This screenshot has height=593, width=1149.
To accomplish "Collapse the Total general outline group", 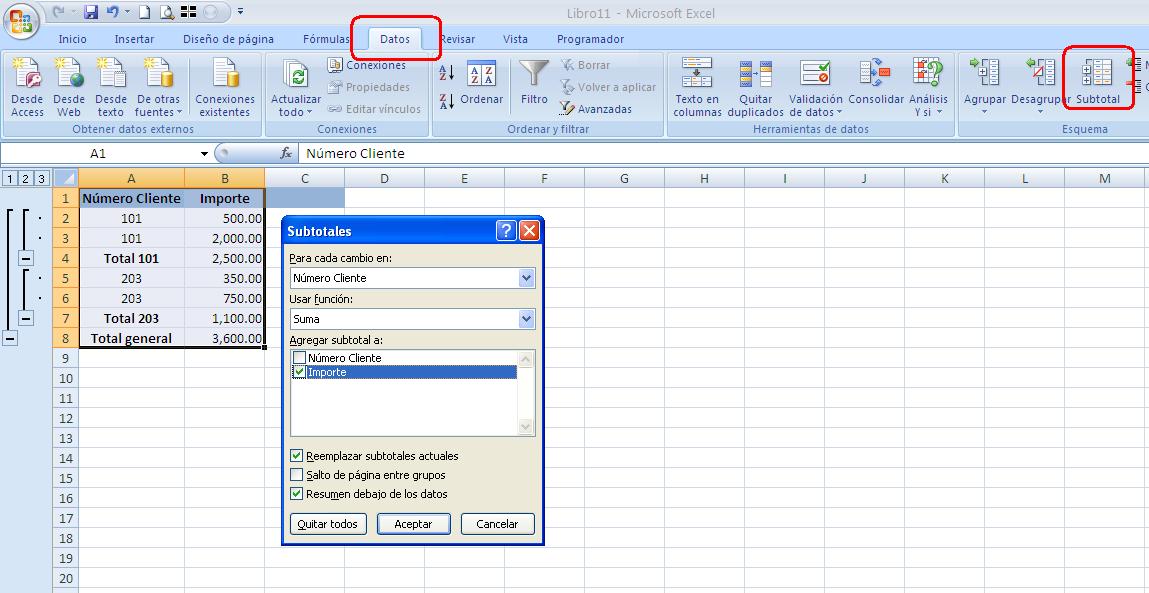I will (10, 339).
